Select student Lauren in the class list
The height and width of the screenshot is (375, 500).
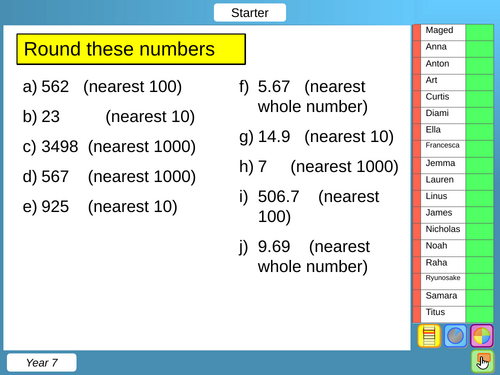coord(443,182)
